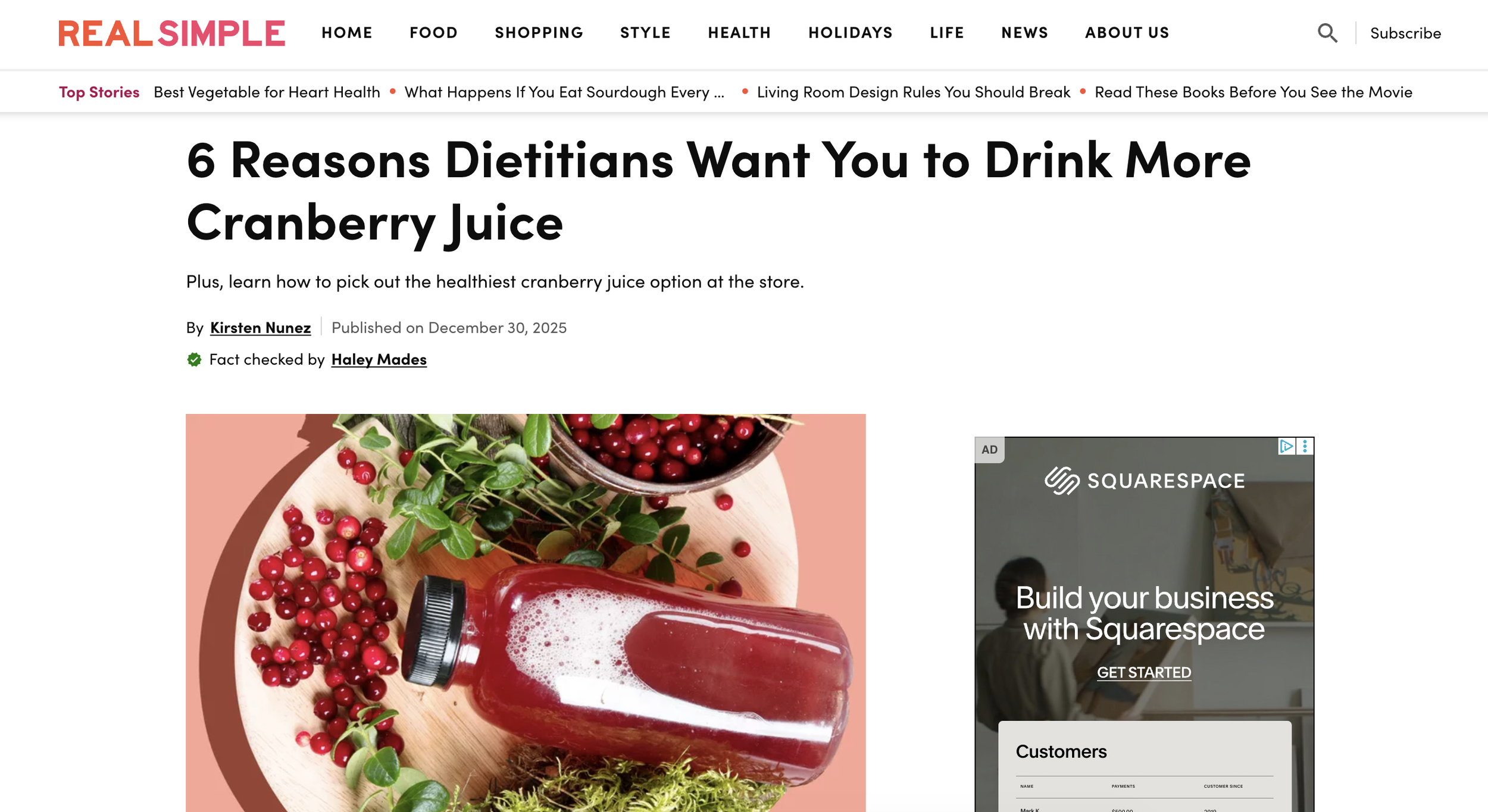Open the Food menu
This screenshot has width=1488, height=812.
pyautogui.click(x=433, y=33)
